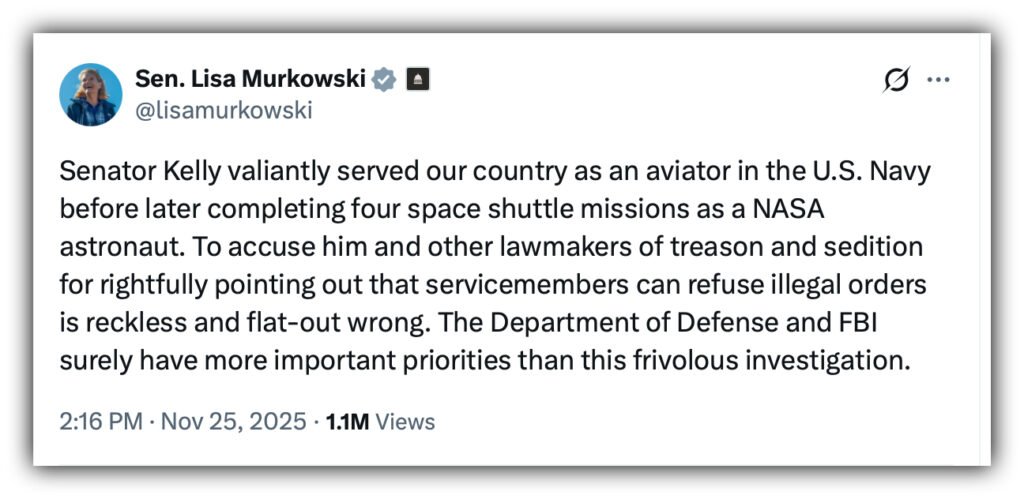
Task: Open the @lisamurkowski handle link
Action: coord(223,111)
